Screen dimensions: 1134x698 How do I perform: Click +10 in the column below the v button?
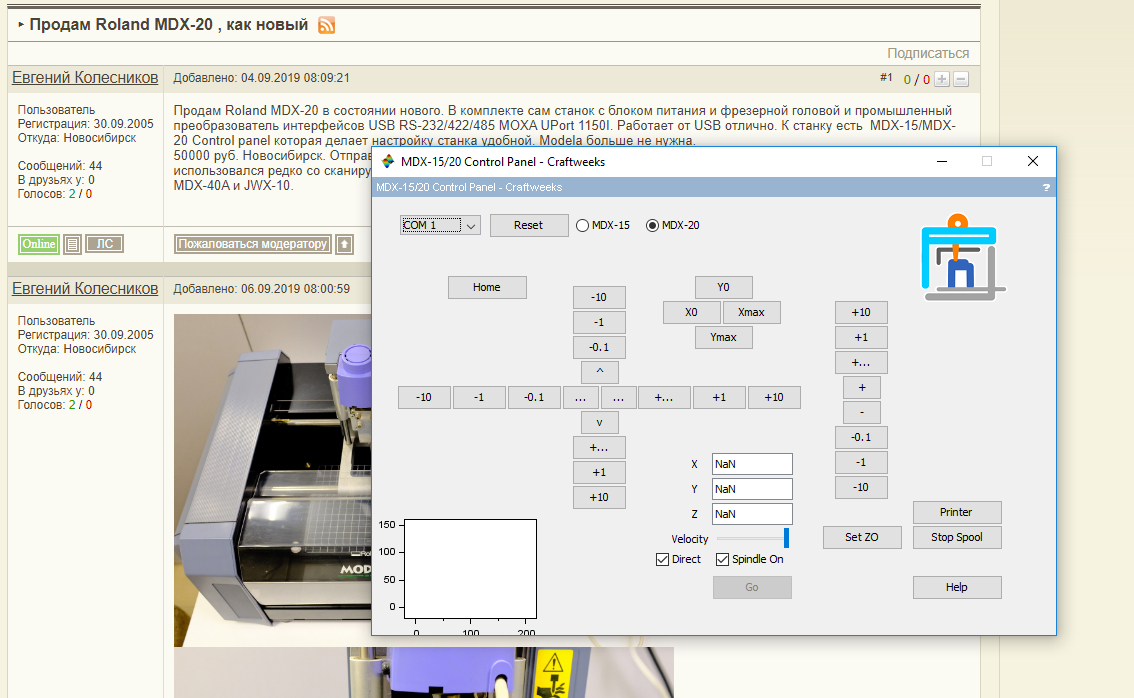(x=600, y=498)
